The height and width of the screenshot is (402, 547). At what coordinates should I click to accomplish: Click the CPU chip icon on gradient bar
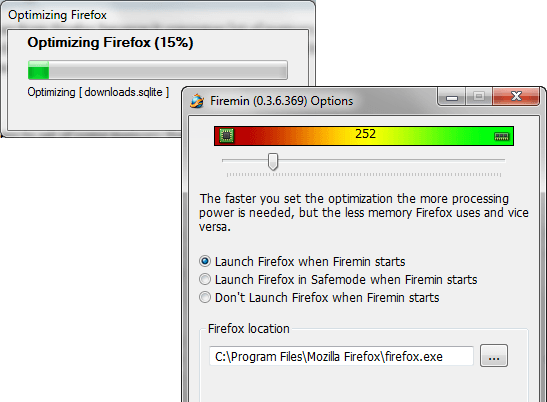tap(226, 135)
